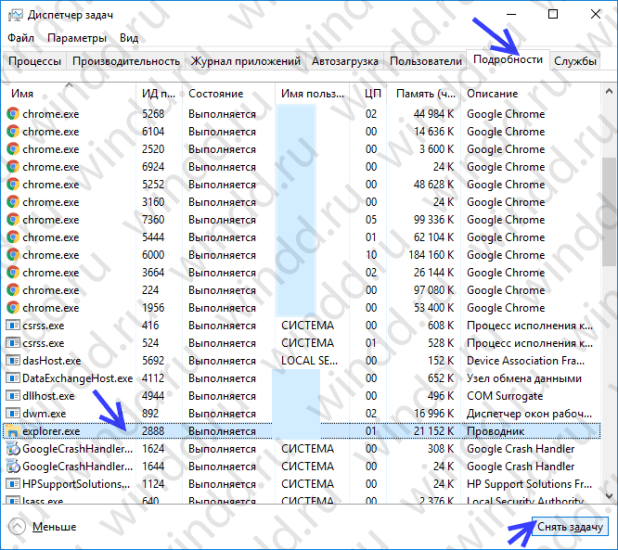This screenshot has height=550, width=618.
Task: Click the Снять задачу button
Action: click(570, 527)
